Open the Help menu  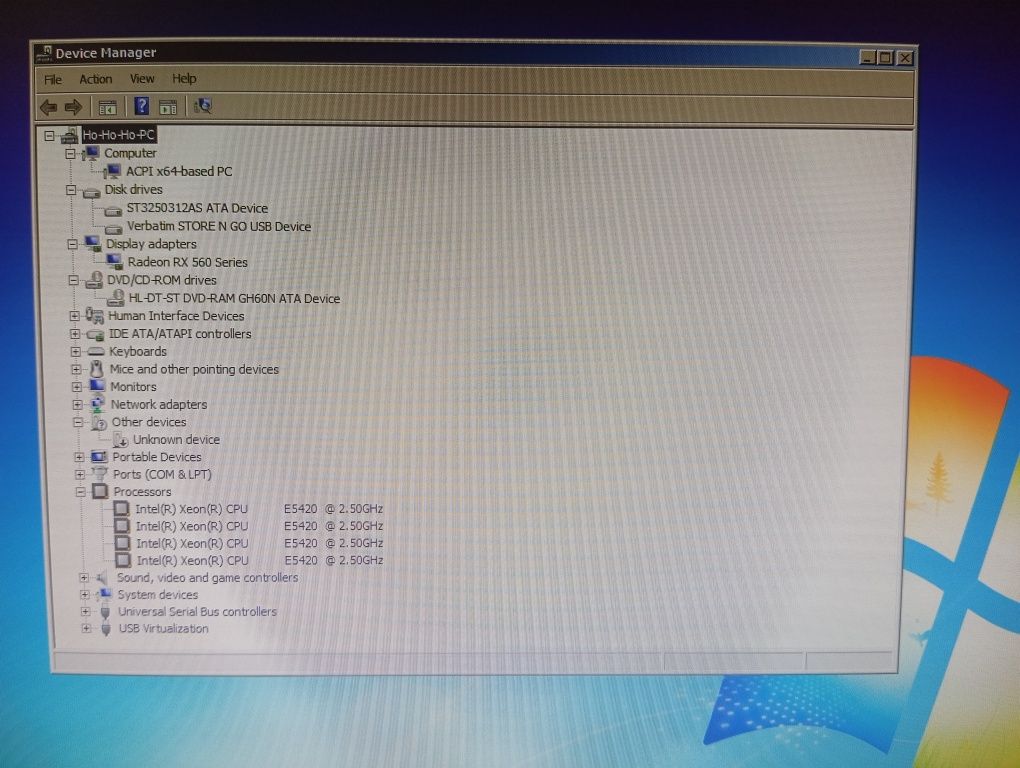(x=184, y=79)
